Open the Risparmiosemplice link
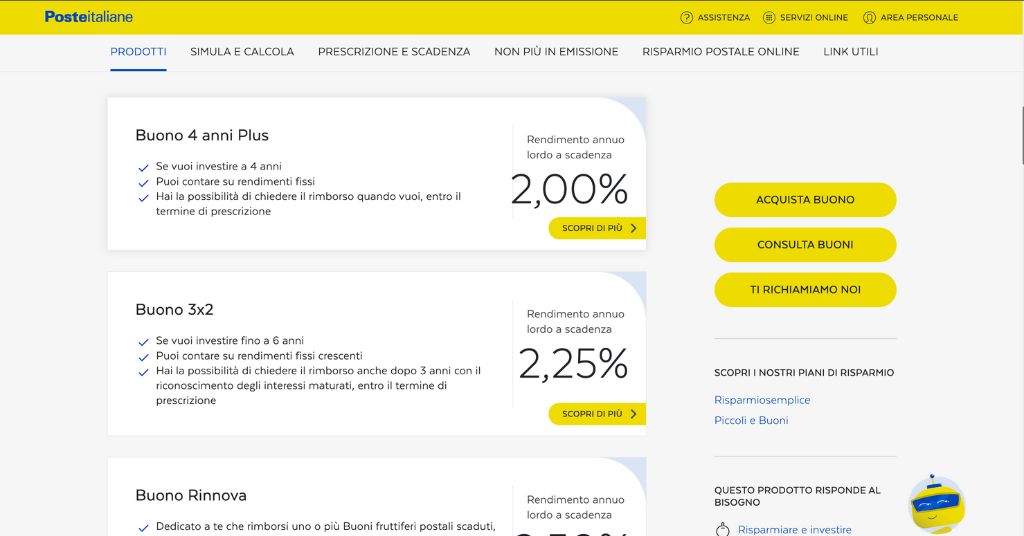 coord(762,400)
